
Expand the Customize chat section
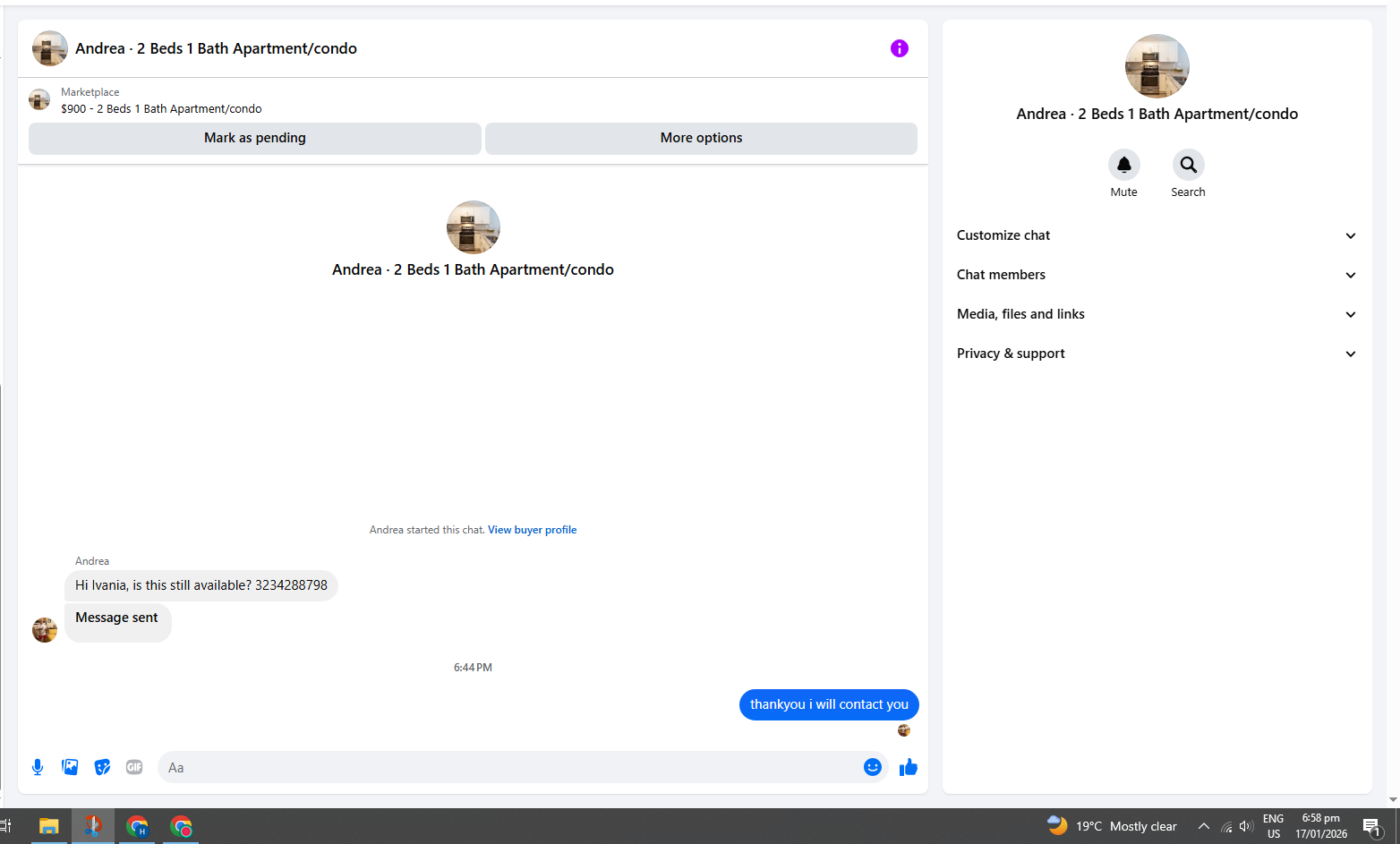(x=1157, y=235)
